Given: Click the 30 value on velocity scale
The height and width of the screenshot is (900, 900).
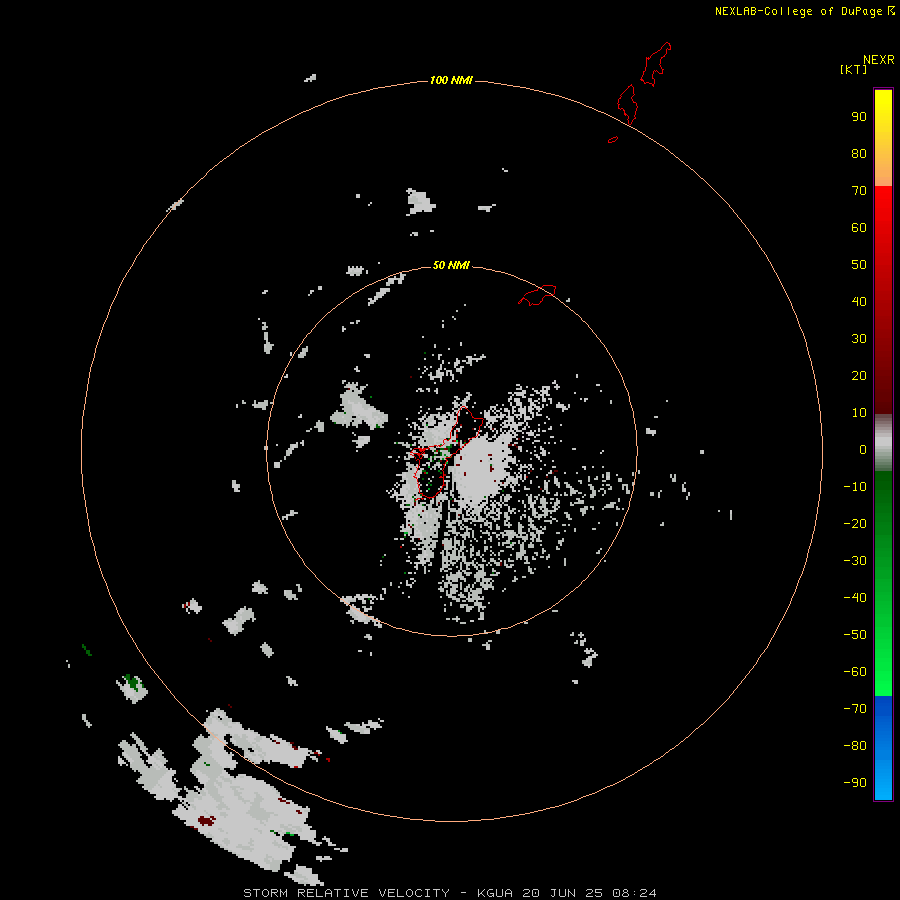Looking at the screenshot, I should point(859,339).
